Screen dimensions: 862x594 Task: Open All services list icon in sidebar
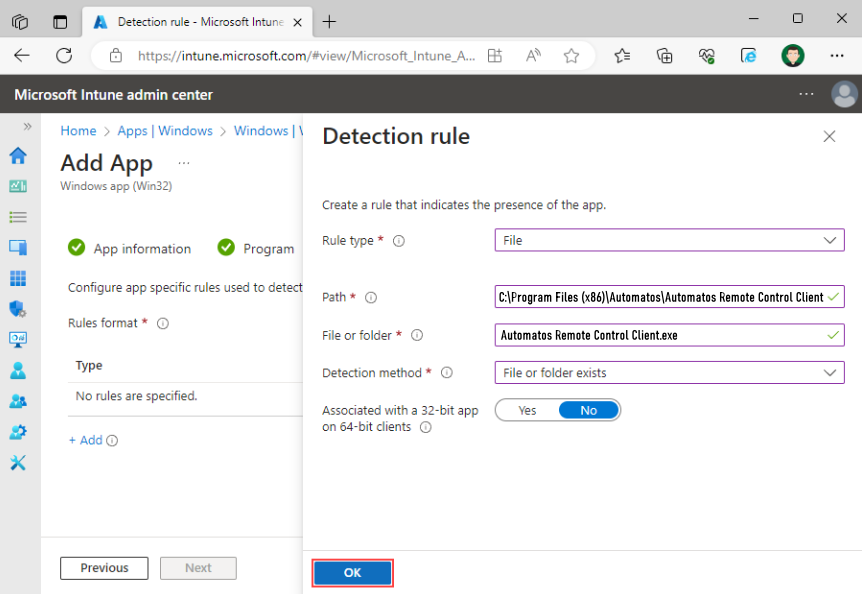[x=18, y=217]
